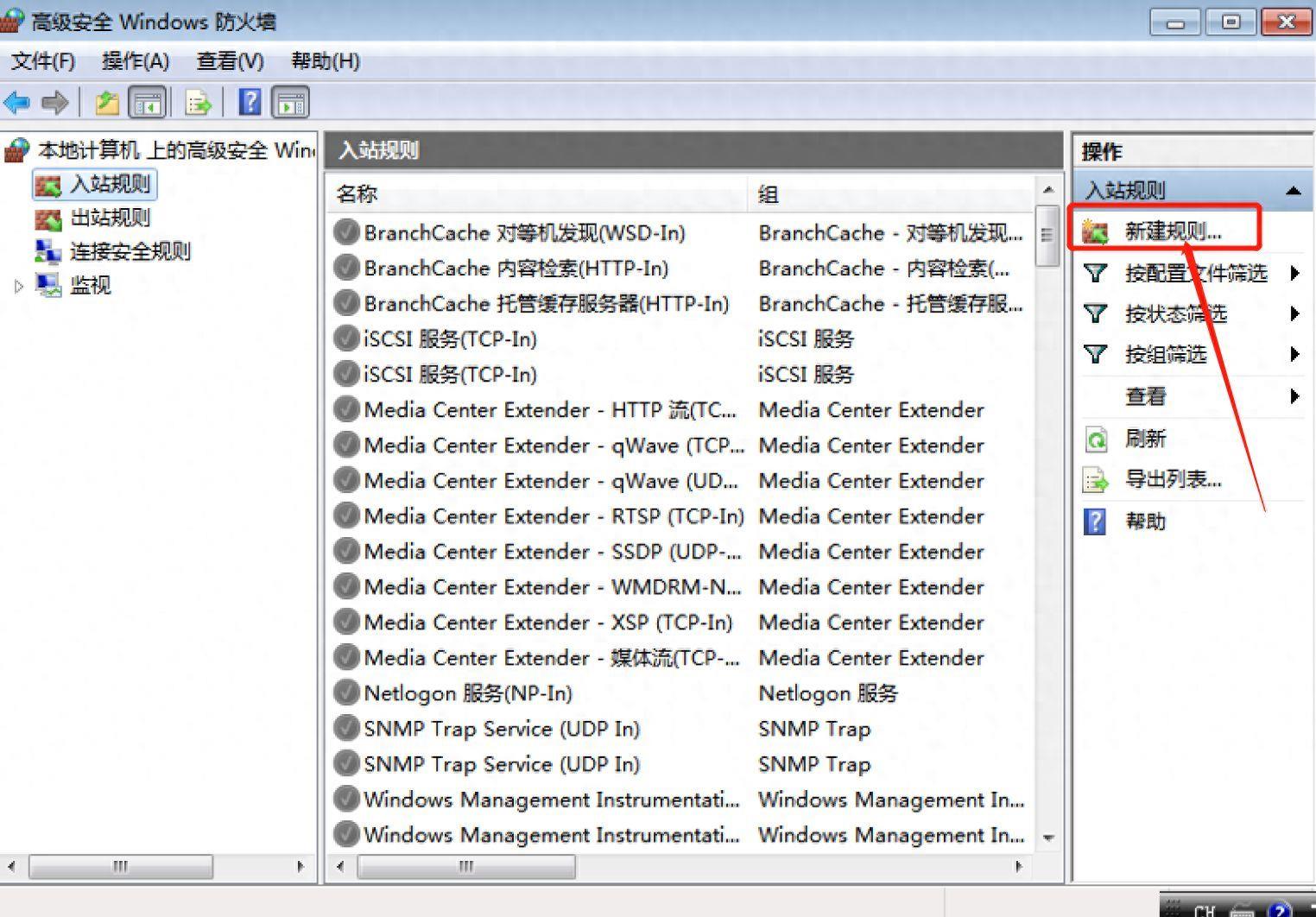Toggle the action pane toolbar icon
Image resolution: width=1316 pixels, height=917 pixels.
(290, 103)
